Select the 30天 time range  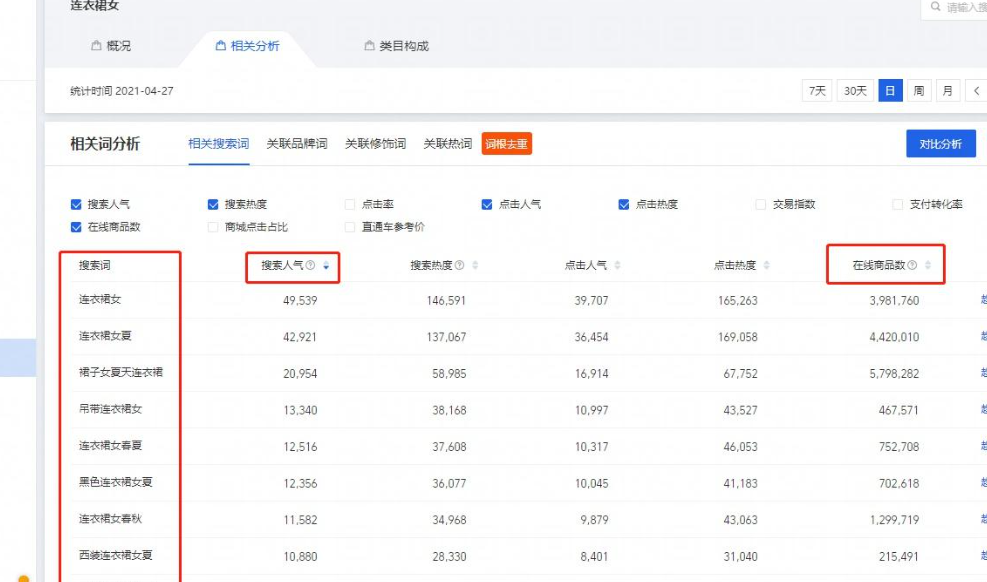855,91
